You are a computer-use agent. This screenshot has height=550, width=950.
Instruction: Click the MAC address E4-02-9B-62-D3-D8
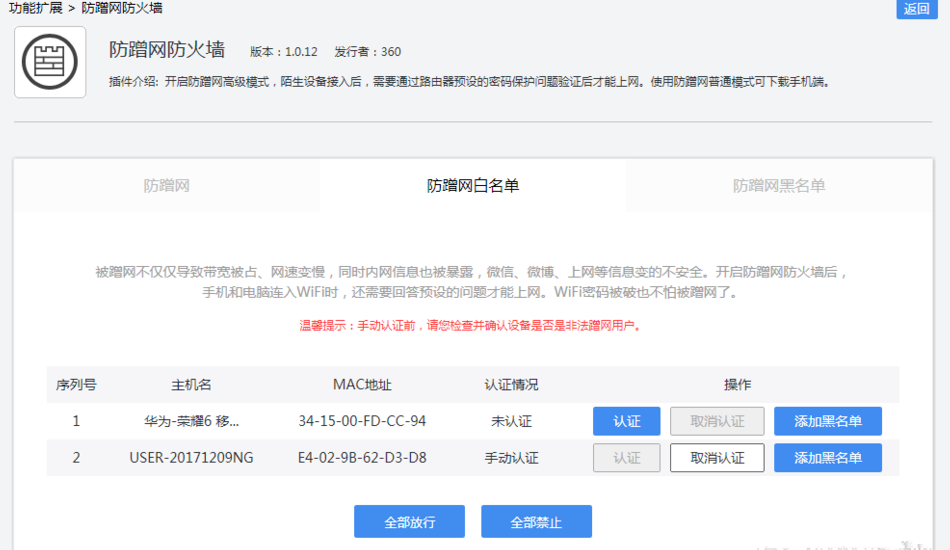pyautogui.click(x=362, y=458)
